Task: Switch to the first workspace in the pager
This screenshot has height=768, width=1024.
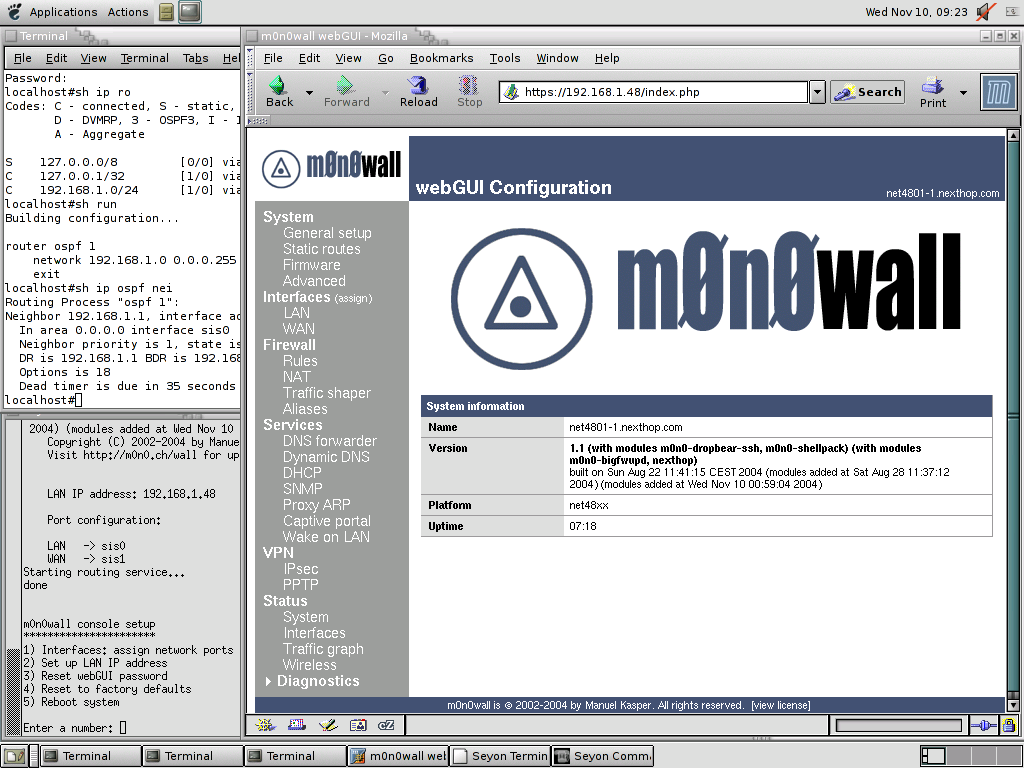Action: pos(933,756)
